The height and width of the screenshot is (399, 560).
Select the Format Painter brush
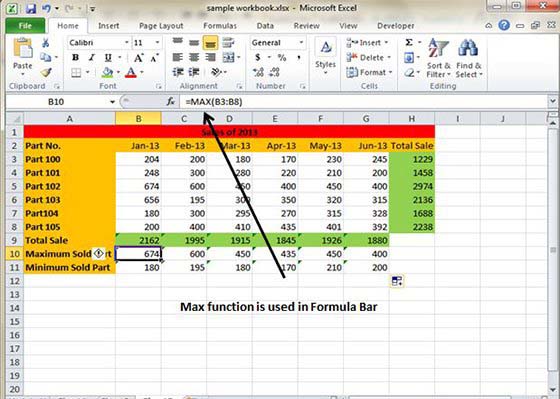46,73
